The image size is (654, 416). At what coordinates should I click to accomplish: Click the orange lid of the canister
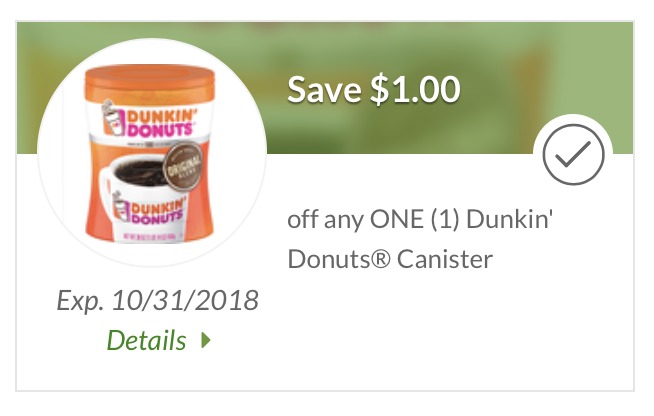click(150, 81)
